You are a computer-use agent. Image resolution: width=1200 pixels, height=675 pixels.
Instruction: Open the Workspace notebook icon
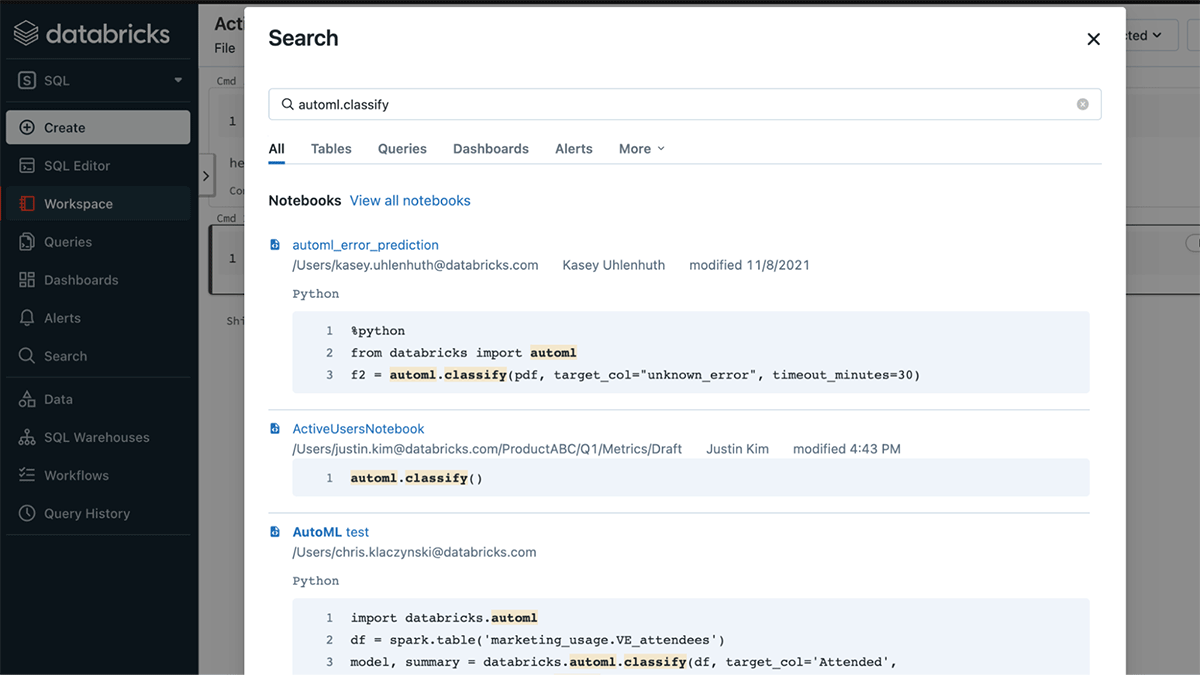[27, 204]
